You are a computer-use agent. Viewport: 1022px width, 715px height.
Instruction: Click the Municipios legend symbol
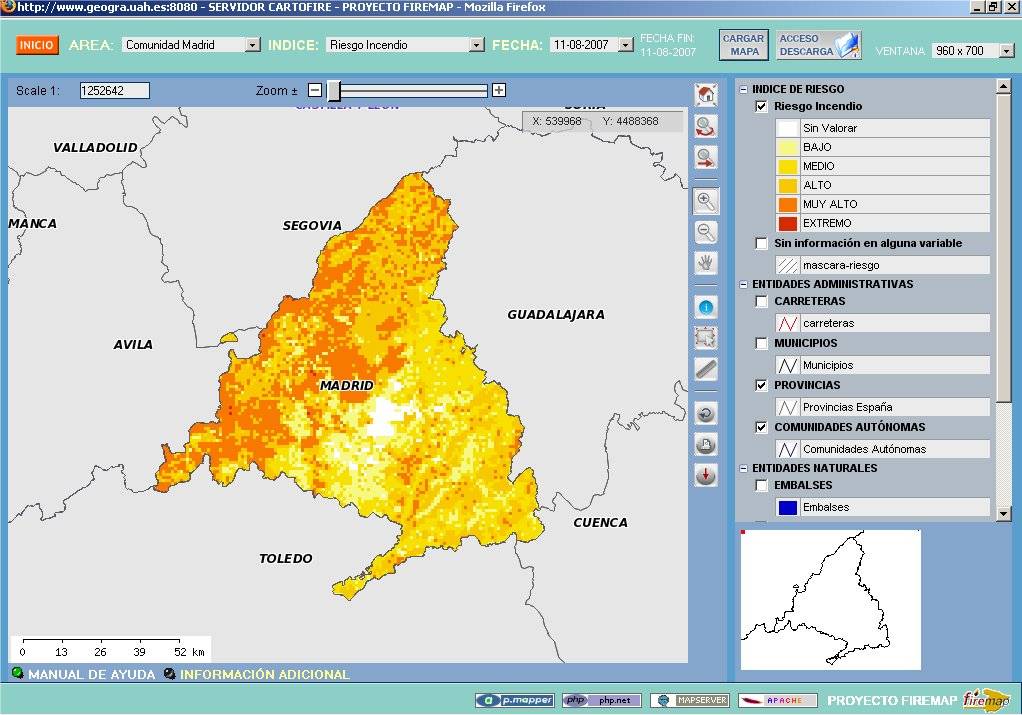[x=787, y=365]
